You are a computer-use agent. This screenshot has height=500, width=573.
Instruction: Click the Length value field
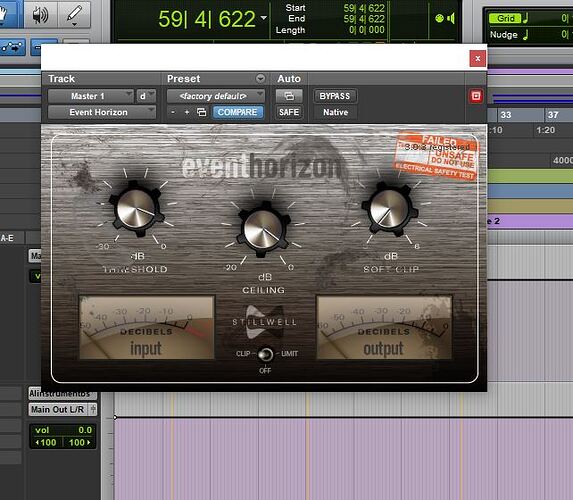click(x=366, y=30)
